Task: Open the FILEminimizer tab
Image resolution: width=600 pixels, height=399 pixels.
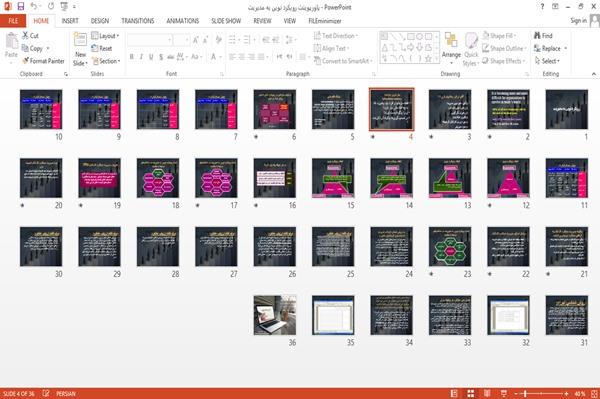Action: tap(324, 21)
